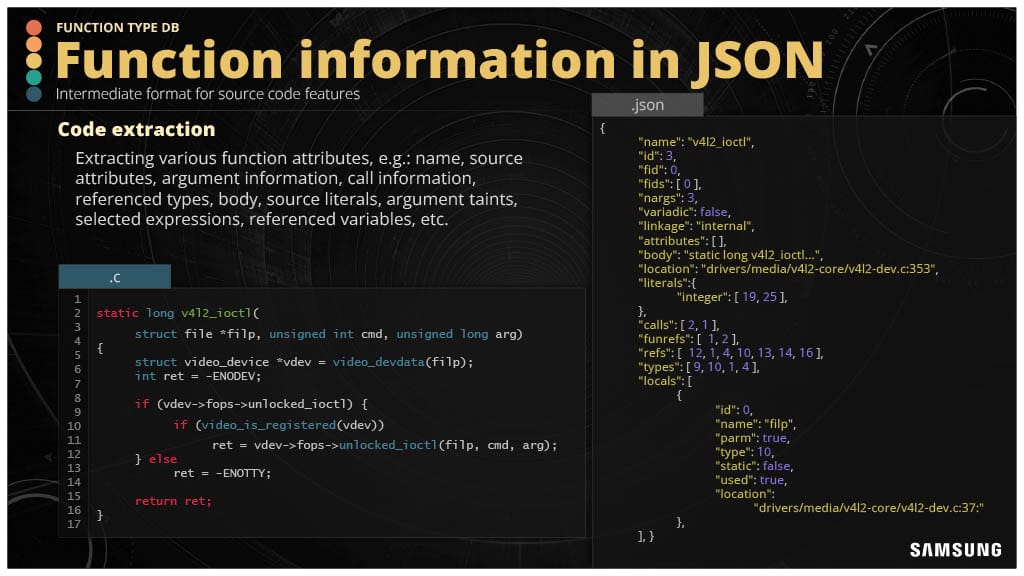Viewport: 1024px width, 576px height.
Task: Click the line 'attributes, argument information, call information,'
Action: click(x=276, y=179)
